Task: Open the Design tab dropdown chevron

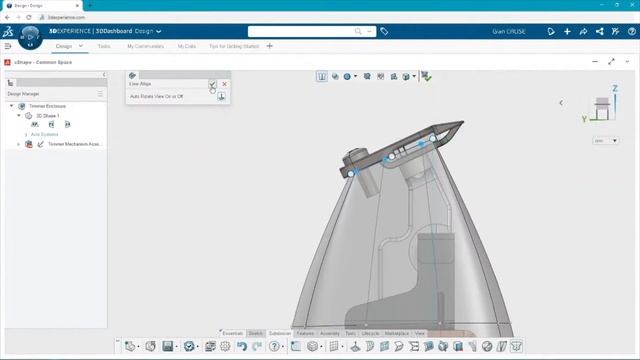Action: coord(80,46)
